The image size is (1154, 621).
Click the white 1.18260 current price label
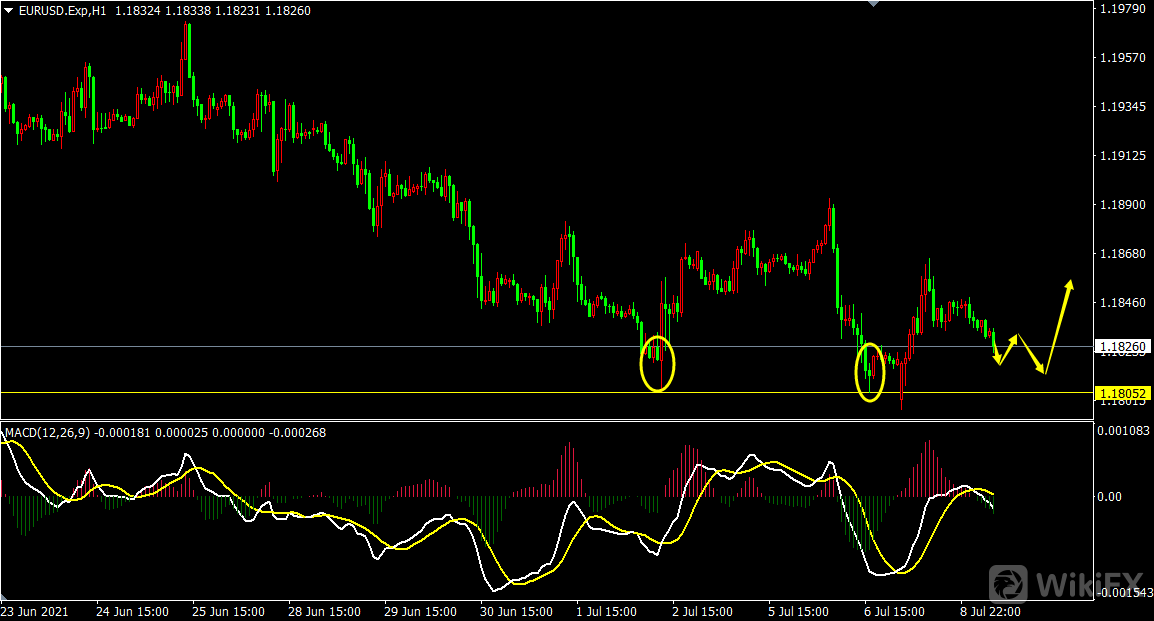pyautogui.click(x=1122, y=347)
